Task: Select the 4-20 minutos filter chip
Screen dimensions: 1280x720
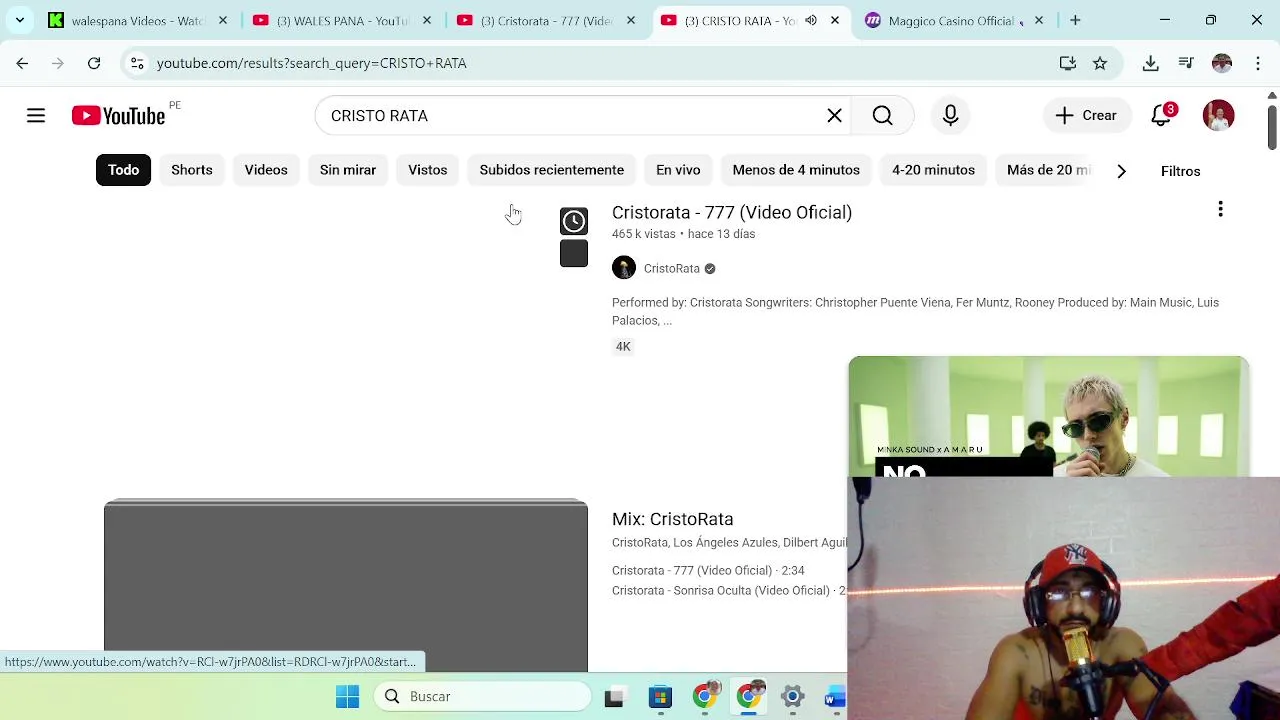Action: [934, 170]
